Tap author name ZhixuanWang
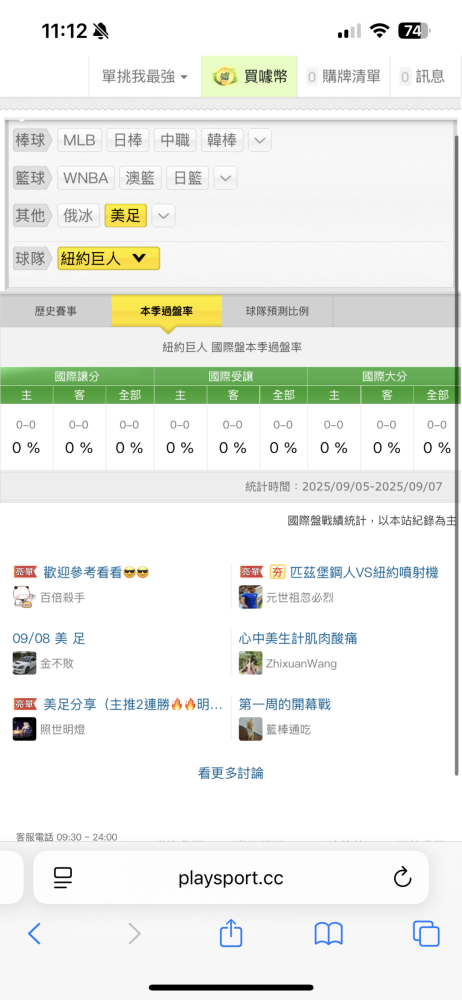Image resolution: width=462 pixels, height=1000 pixels. pos(302,664)
